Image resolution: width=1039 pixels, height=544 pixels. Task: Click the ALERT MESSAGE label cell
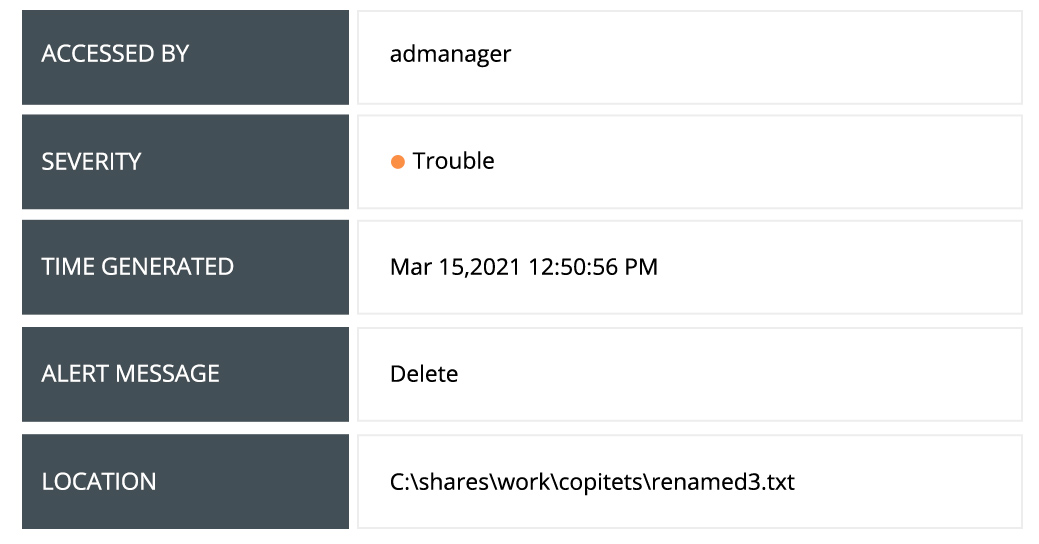(185, 374)
